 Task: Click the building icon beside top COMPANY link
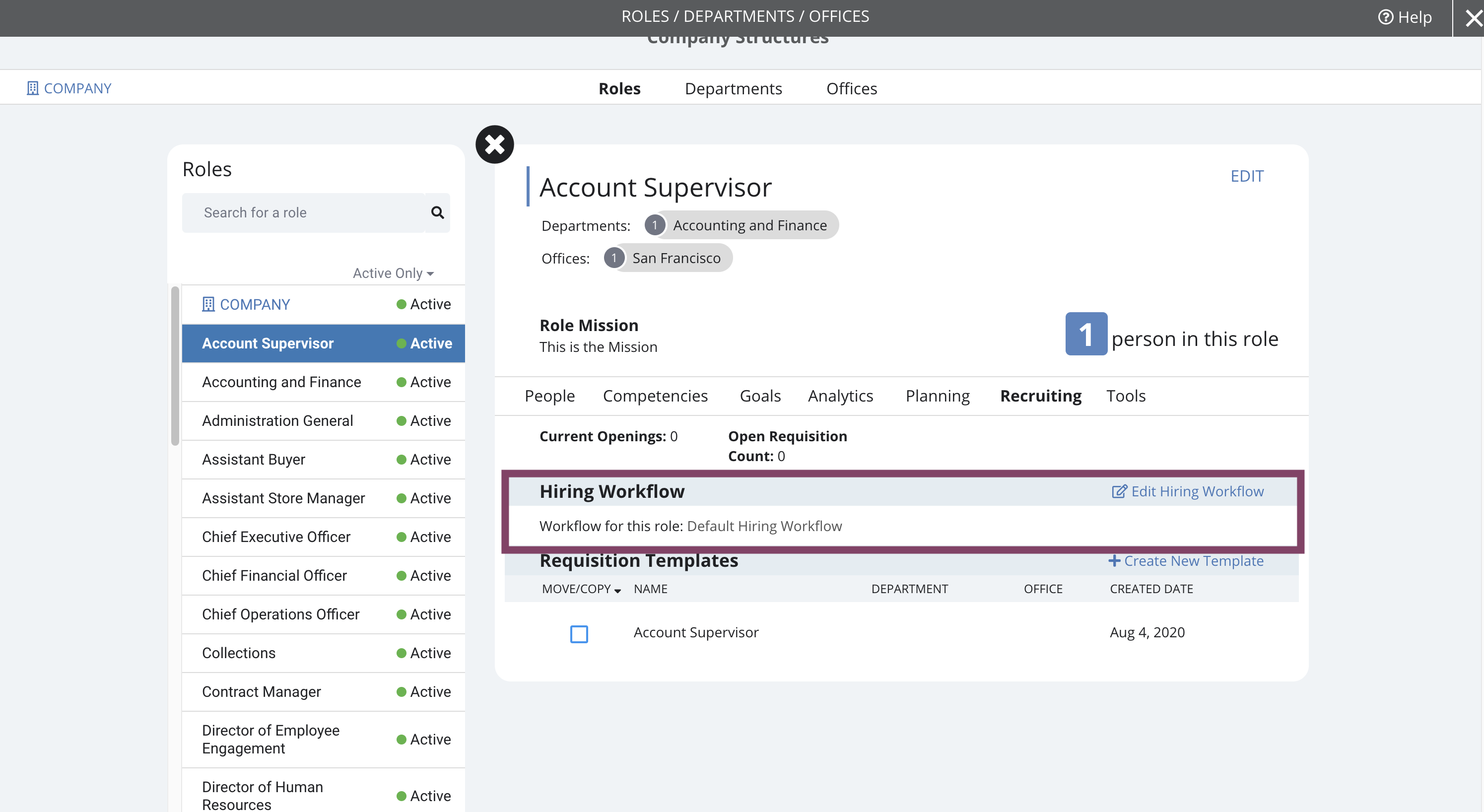(32, 88)
